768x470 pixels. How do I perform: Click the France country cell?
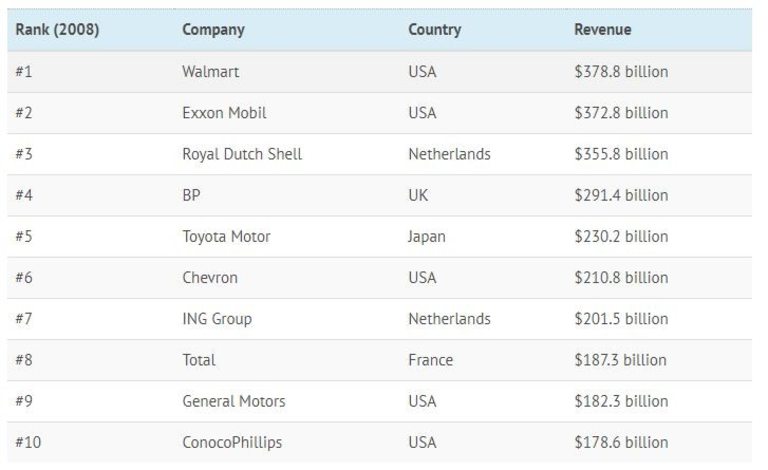pos(430,360)
